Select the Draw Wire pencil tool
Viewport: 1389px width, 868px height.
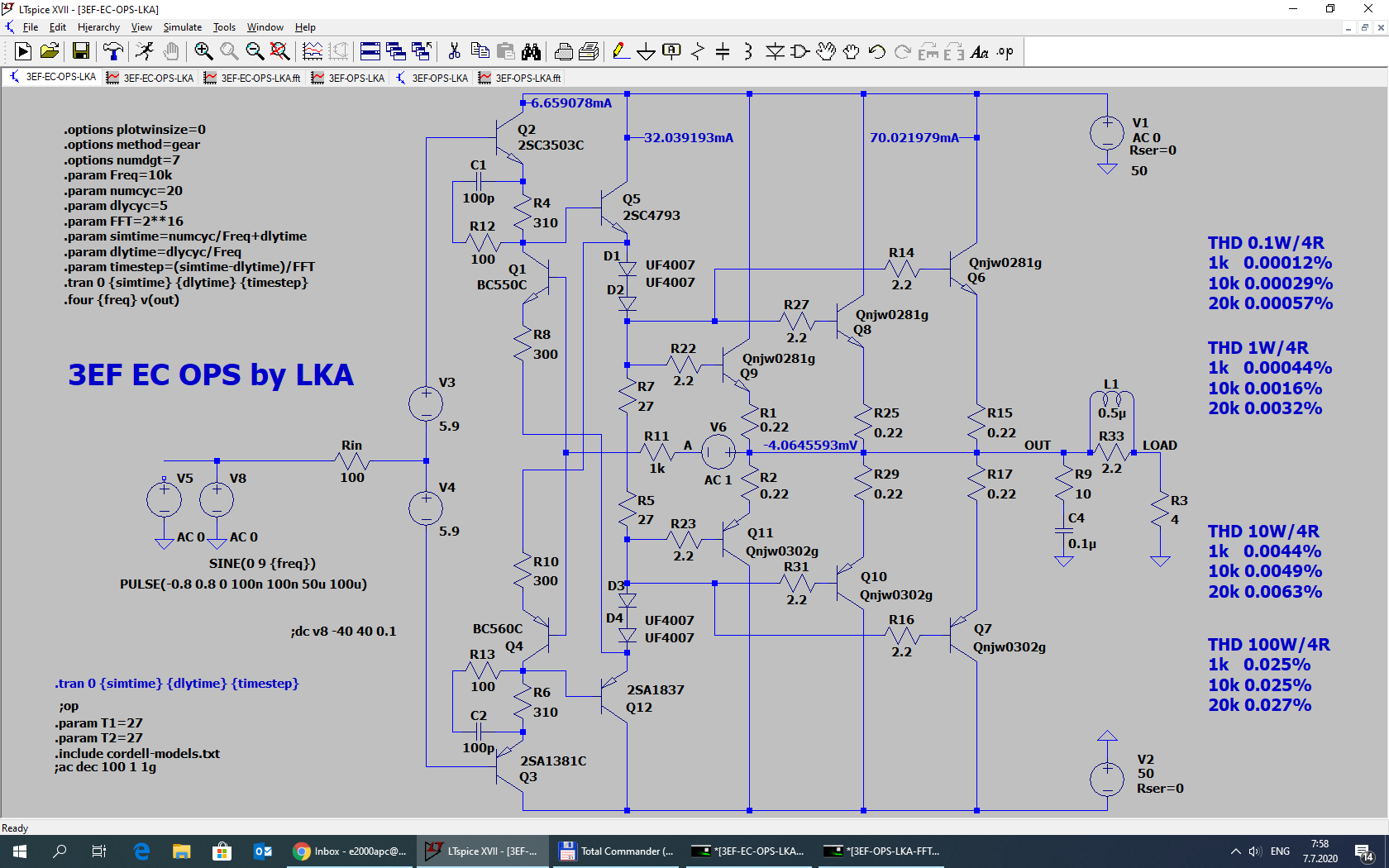click(620, 52)
